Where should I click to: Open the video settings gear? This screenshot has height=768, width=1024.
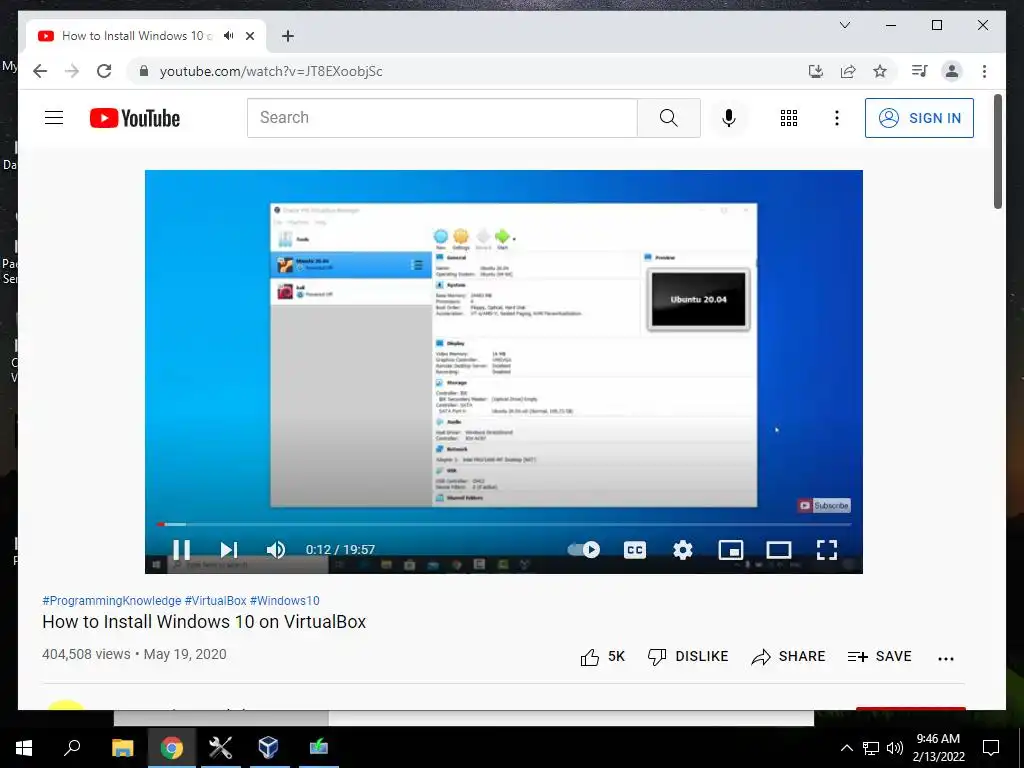682,550
